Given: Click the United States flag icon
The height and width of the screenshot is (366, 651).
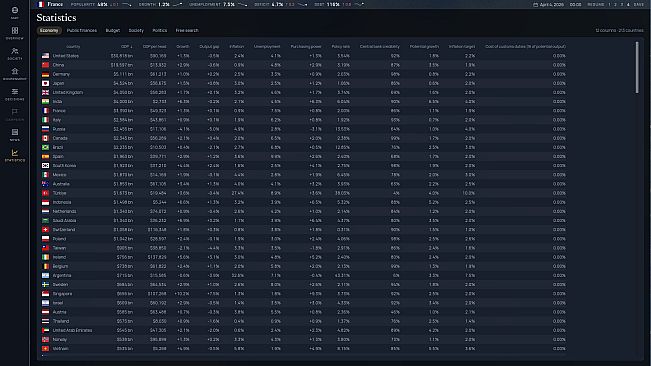Looking at the screenshot, I should coord(45,56).
